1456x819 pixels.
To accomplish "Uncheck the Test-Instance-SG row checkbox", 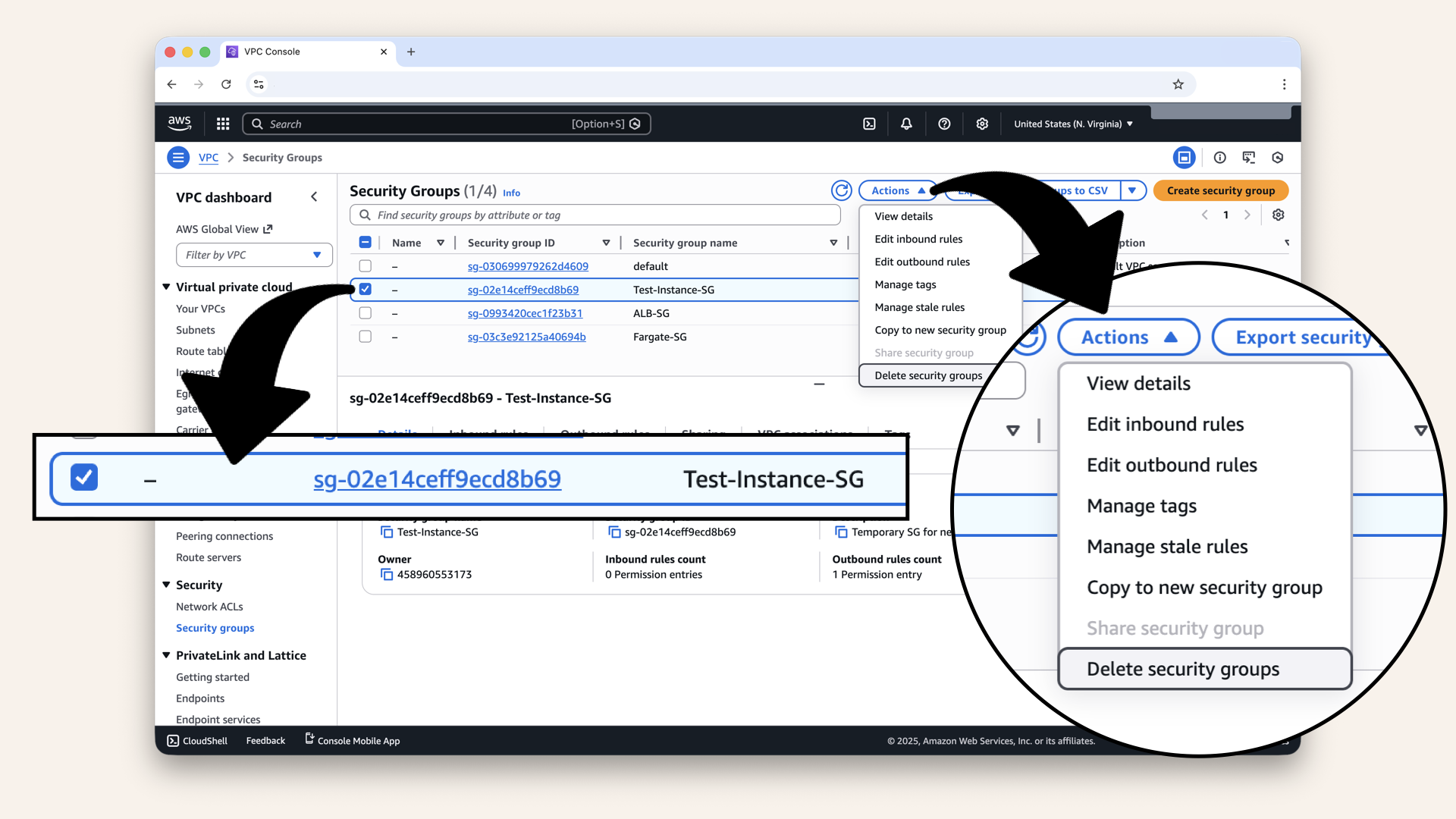I will coord(366,289).
